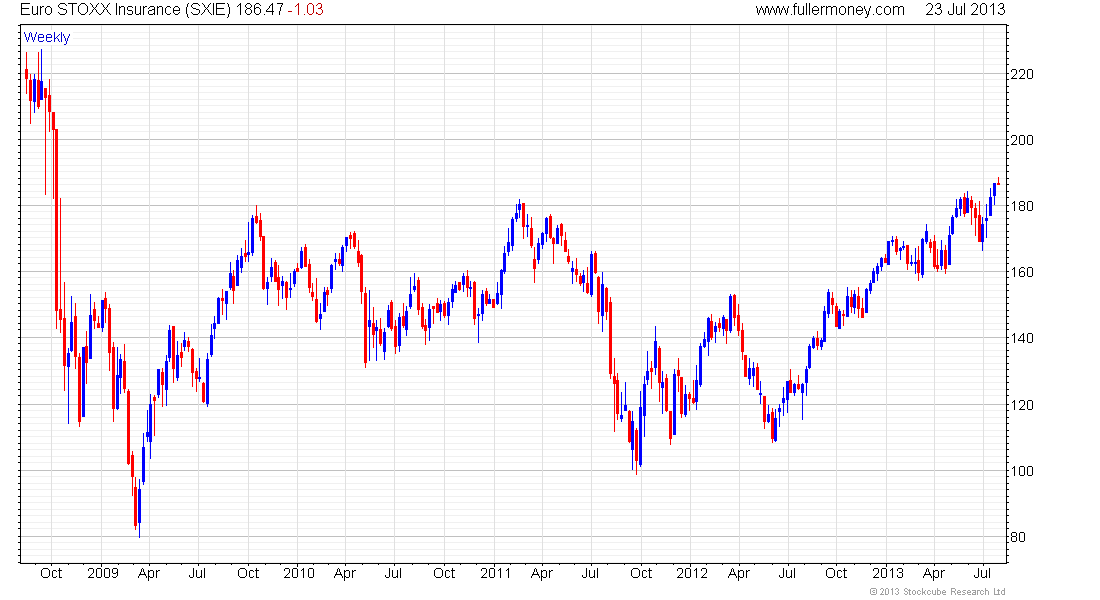The height and width of the screenshot is (600, 1100).
Task: Click the blue 'Weekly' interval label
Action: [x=47, y=37]
